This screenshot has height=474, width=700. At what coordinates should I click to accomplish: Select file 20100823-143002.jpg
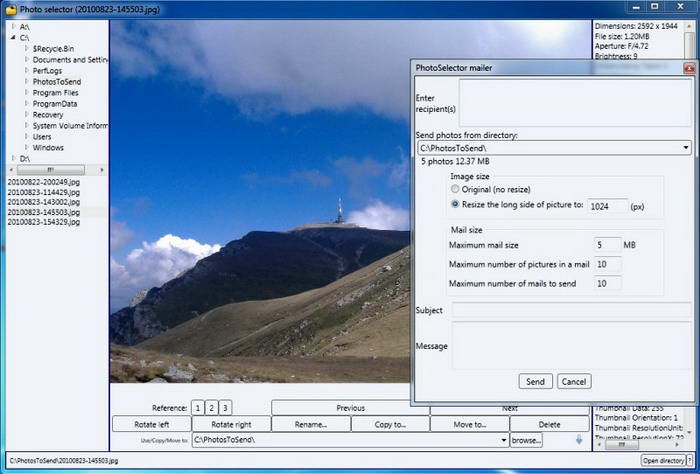point(44,202)
